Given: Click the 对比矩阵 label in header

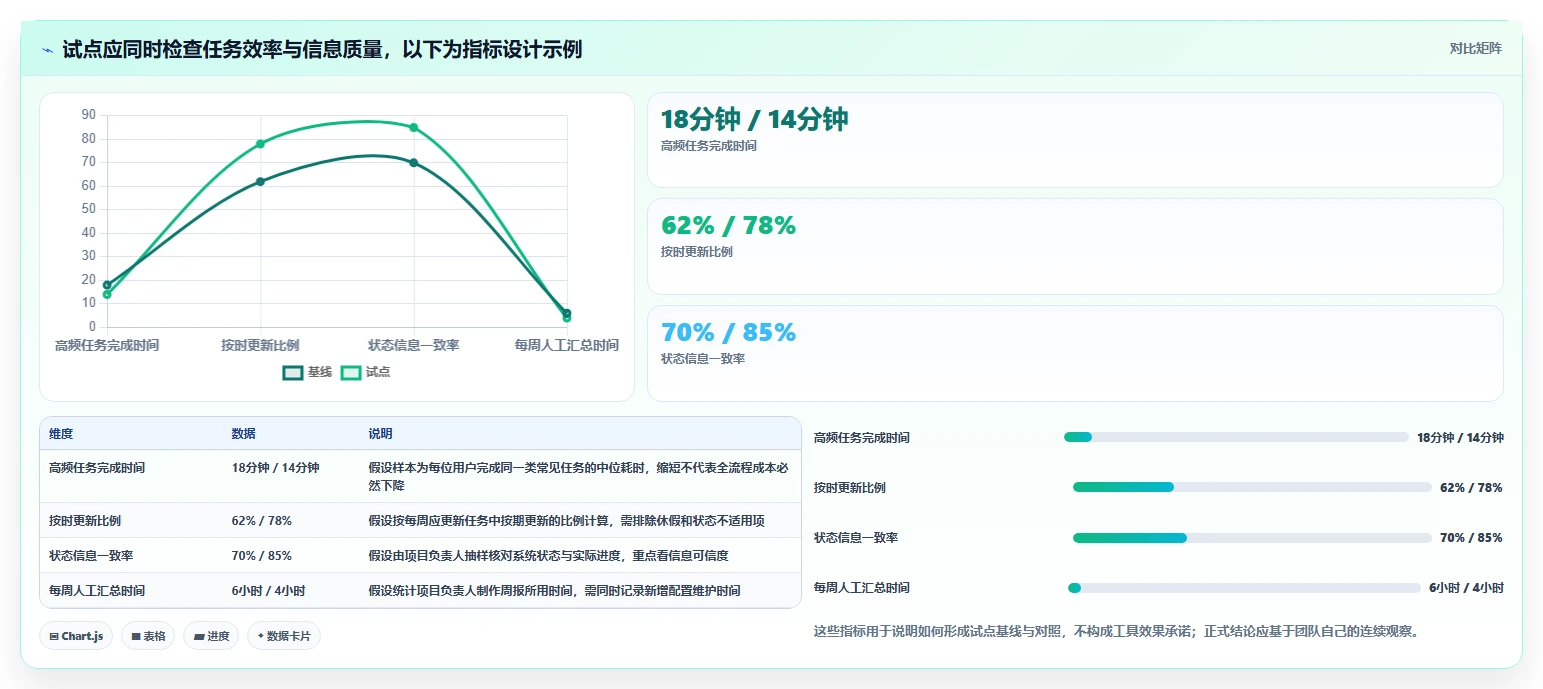Looking at the screenshot, I should 1475,48.
